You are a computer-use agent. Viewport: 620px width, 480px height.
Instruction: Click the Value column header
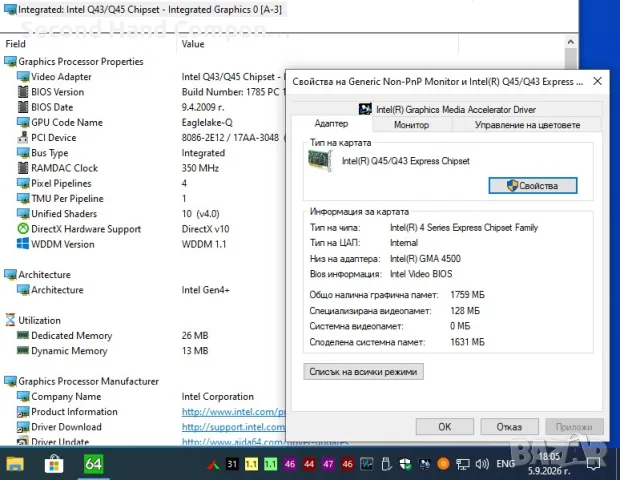click(193, 44)
